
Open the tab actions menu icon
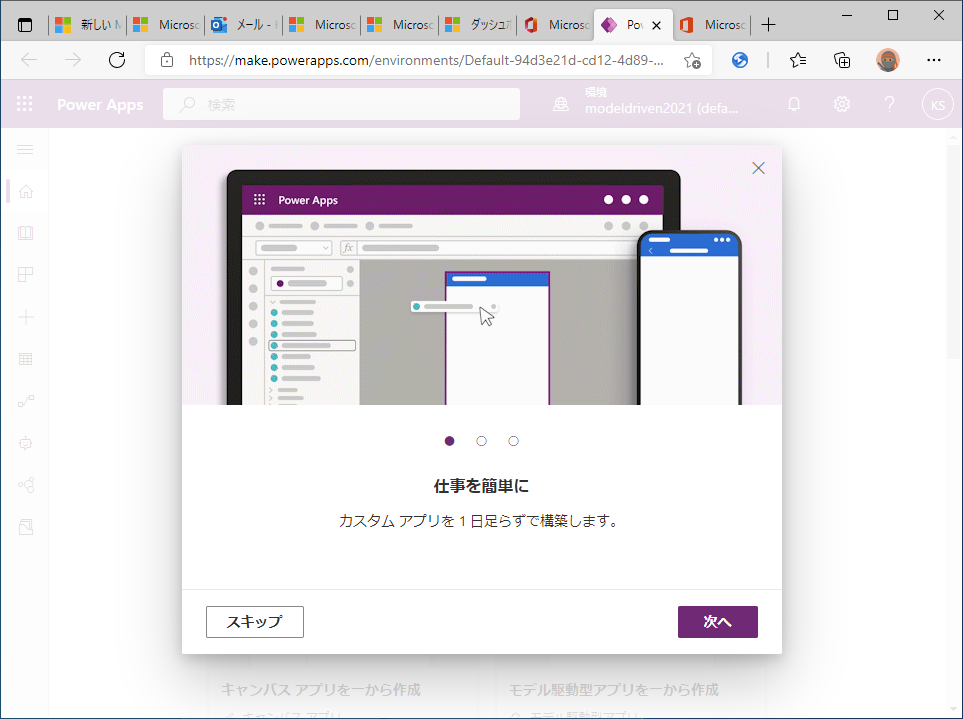25,25
